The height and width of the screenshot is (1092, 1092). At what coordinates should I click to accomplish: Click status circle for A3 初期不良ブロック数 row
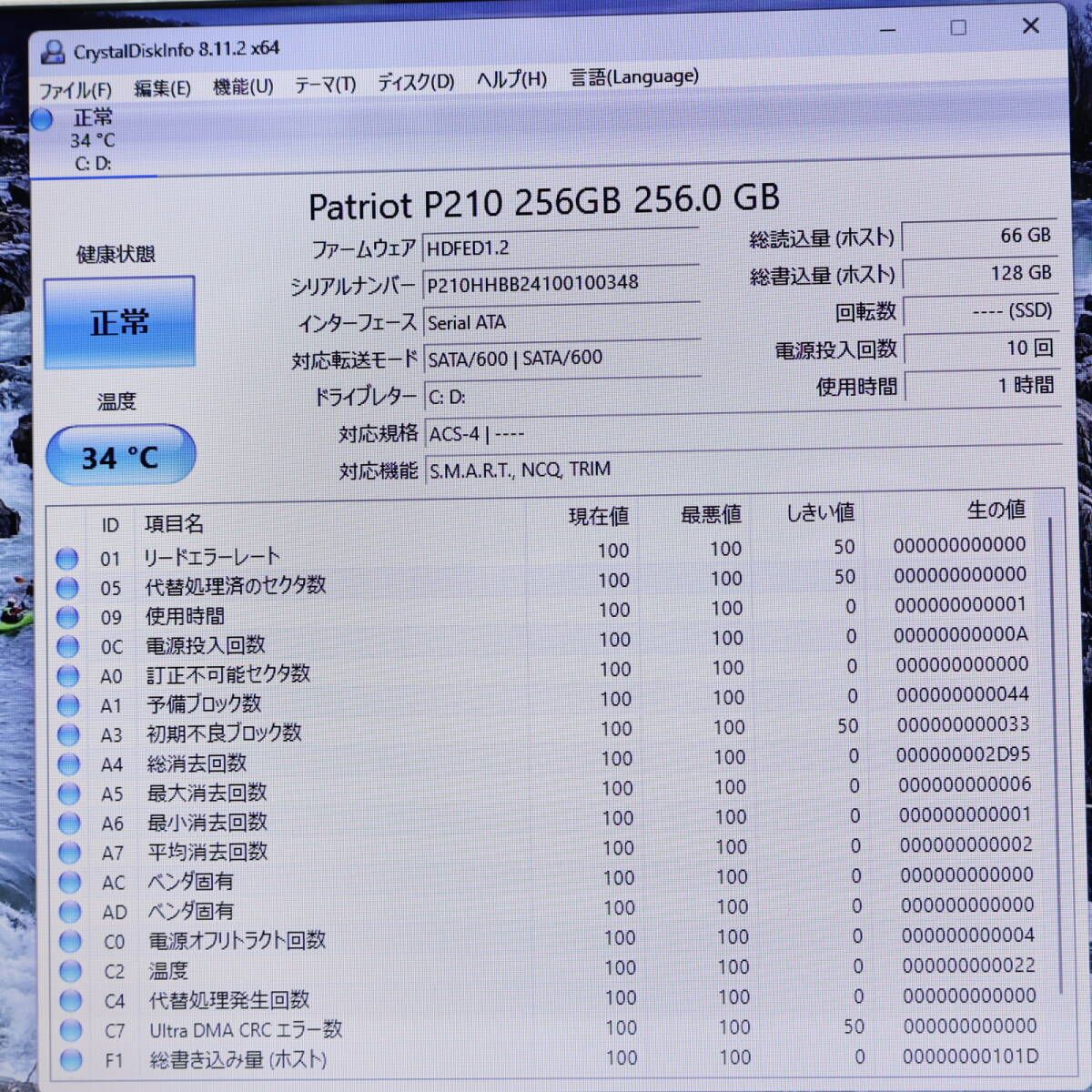click(68, 733)
